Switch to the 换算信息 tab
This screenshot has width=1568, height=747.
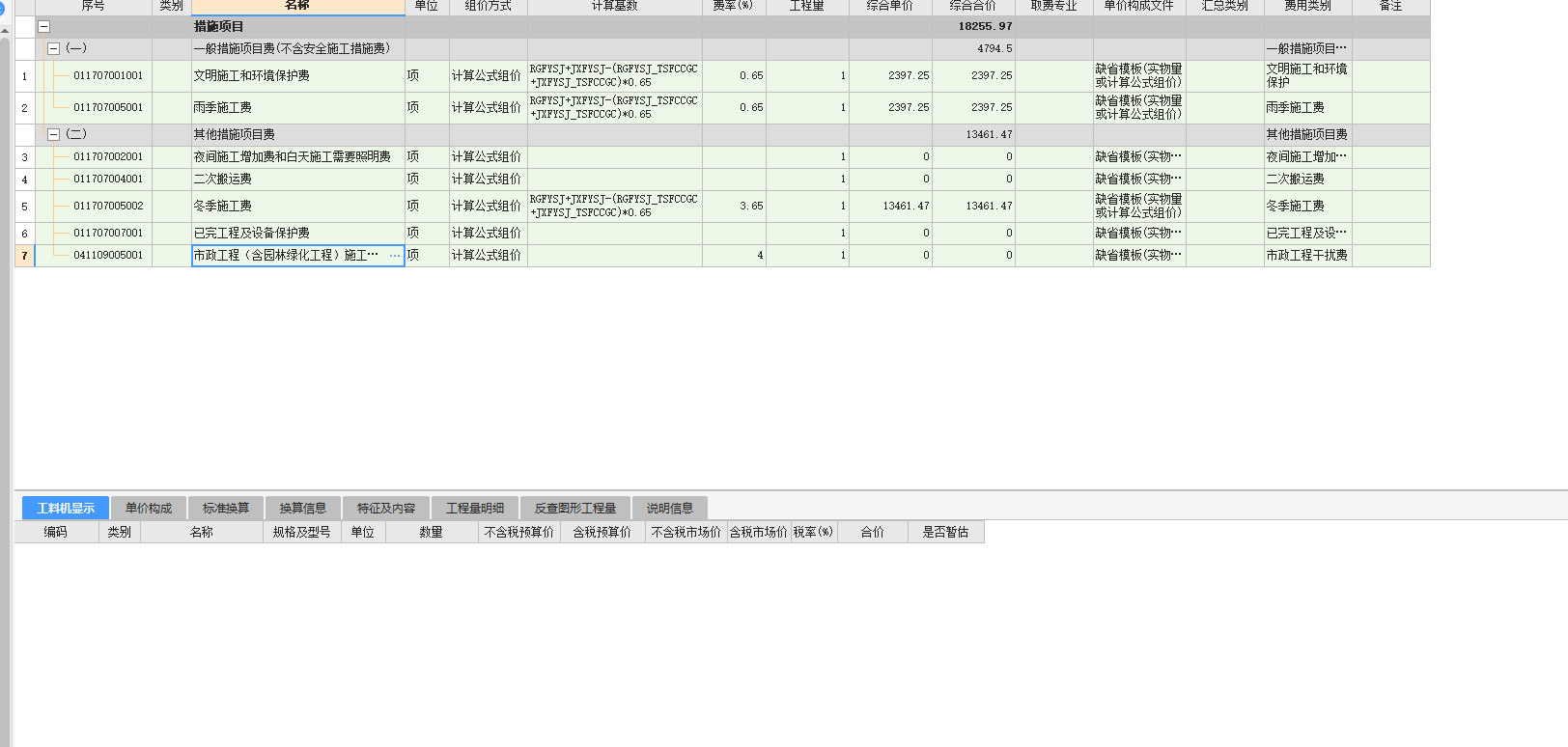(x=303, y=508)
